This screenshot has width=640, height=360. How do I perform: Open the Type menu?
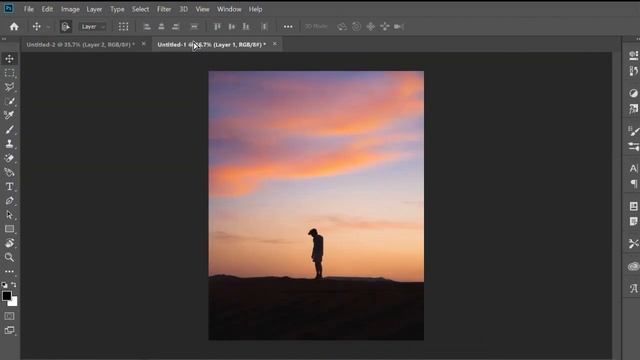117,9
